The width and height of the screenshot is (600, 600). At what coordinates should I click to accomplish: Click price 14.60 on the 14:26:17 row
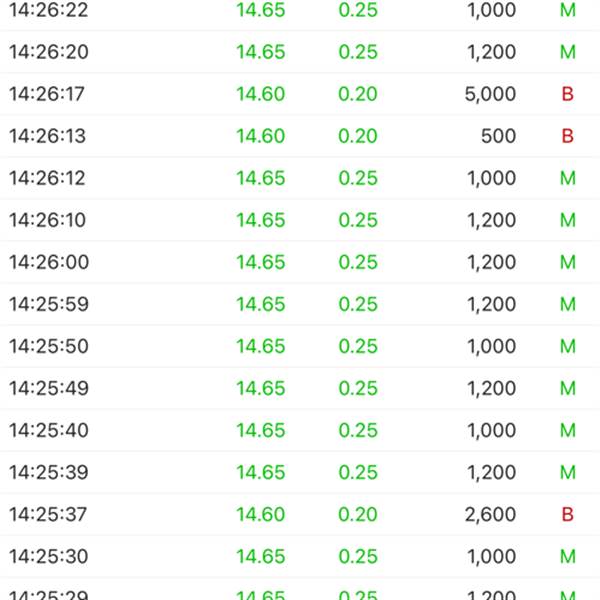261,94
